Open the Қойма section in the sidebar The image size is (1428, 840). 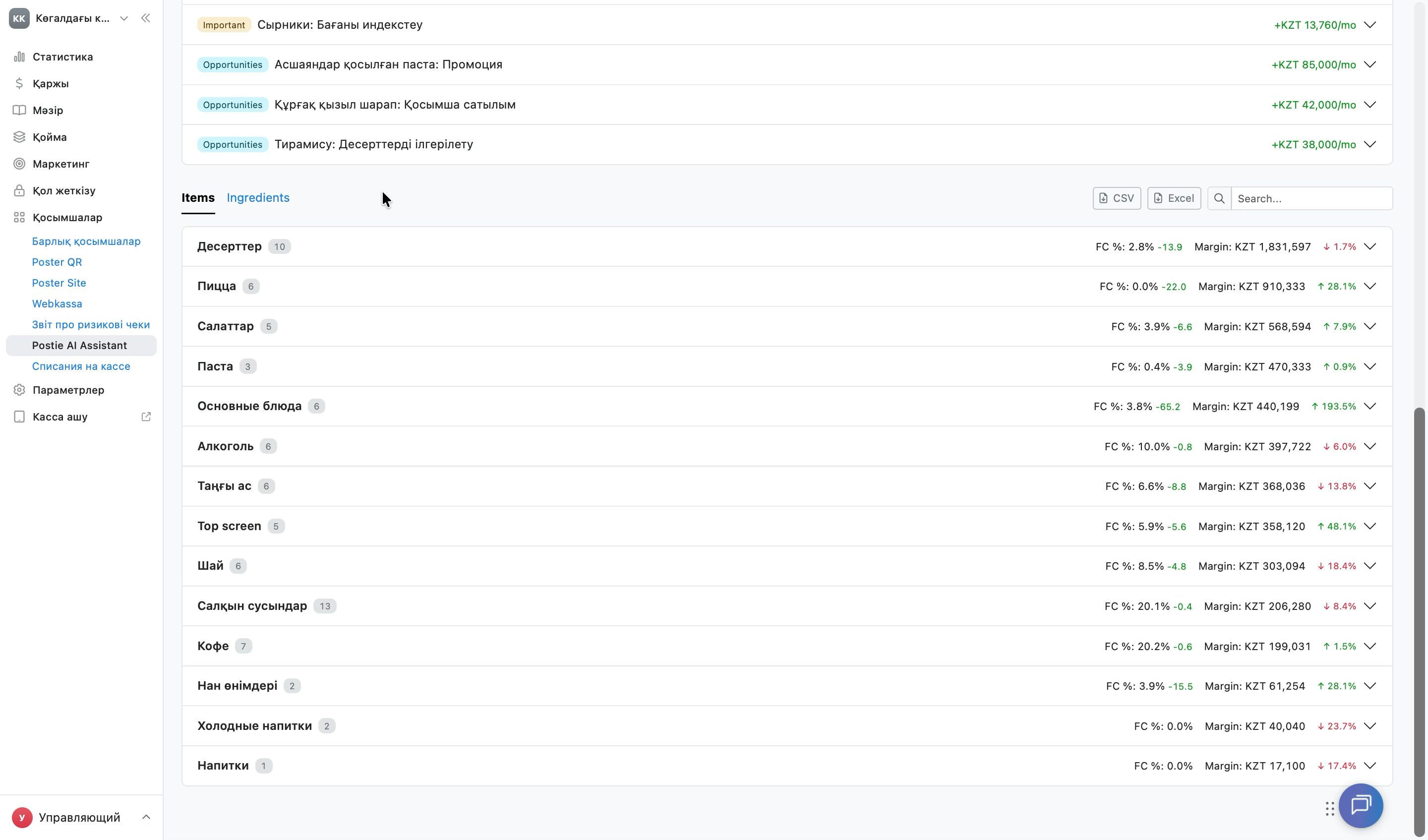(x=49, y=136)
